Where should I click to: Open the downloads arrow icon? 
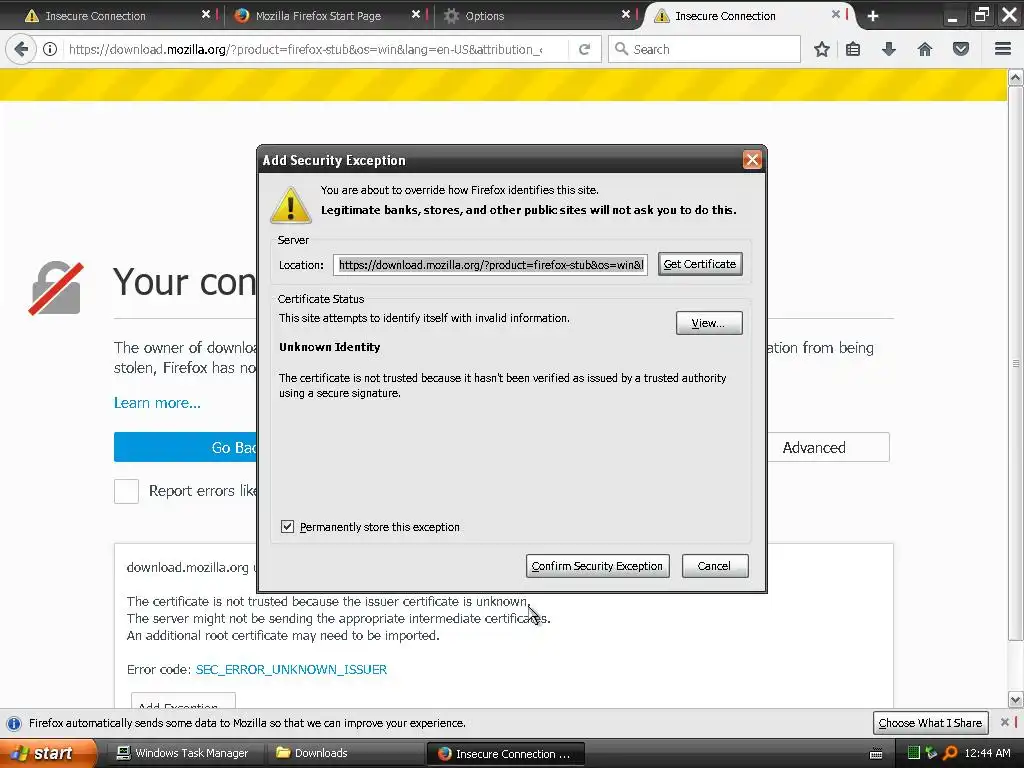(x=889, y=49)
